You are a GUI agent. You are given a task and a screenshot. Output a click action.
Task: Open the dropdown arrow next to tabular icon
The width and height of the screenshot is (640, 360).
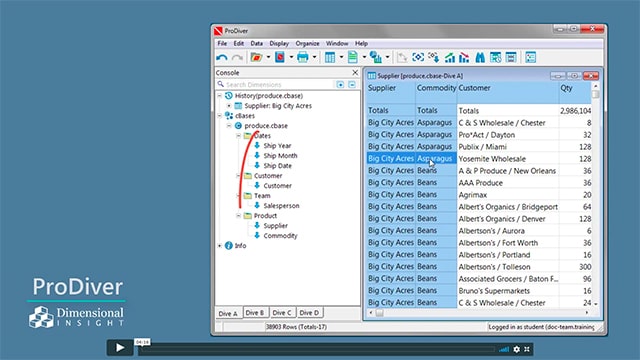click(341, 58)
